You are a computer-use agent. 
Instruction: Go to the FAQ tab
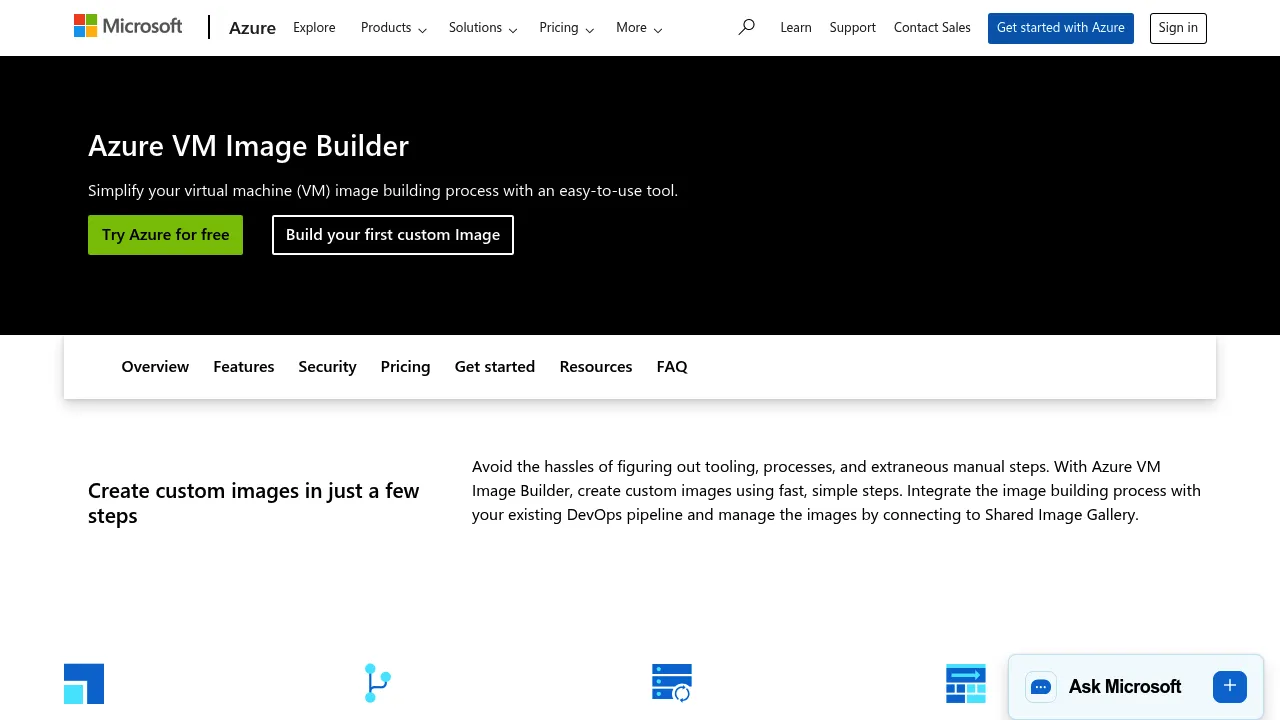pos(672,367)
